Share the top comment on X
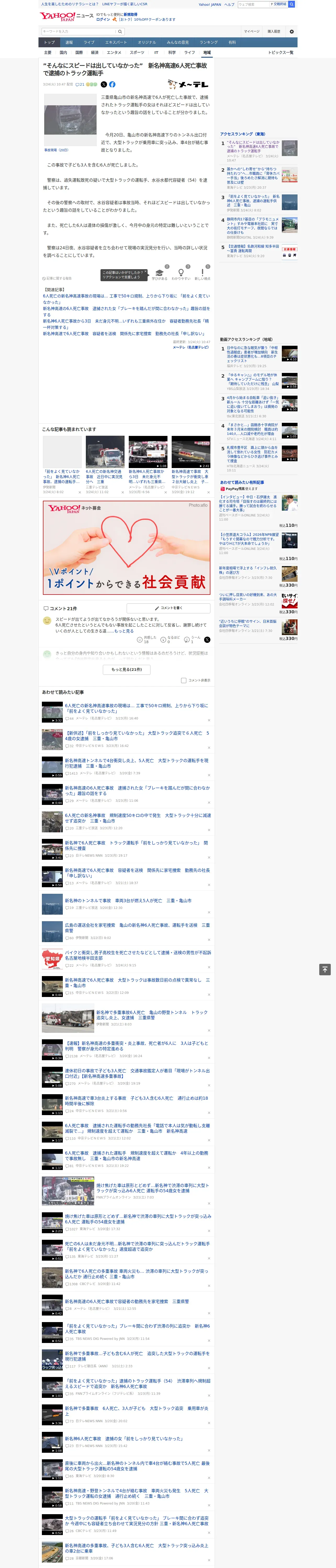The width and height of the screenshot is (336, 1568). [x=207, y=640]
